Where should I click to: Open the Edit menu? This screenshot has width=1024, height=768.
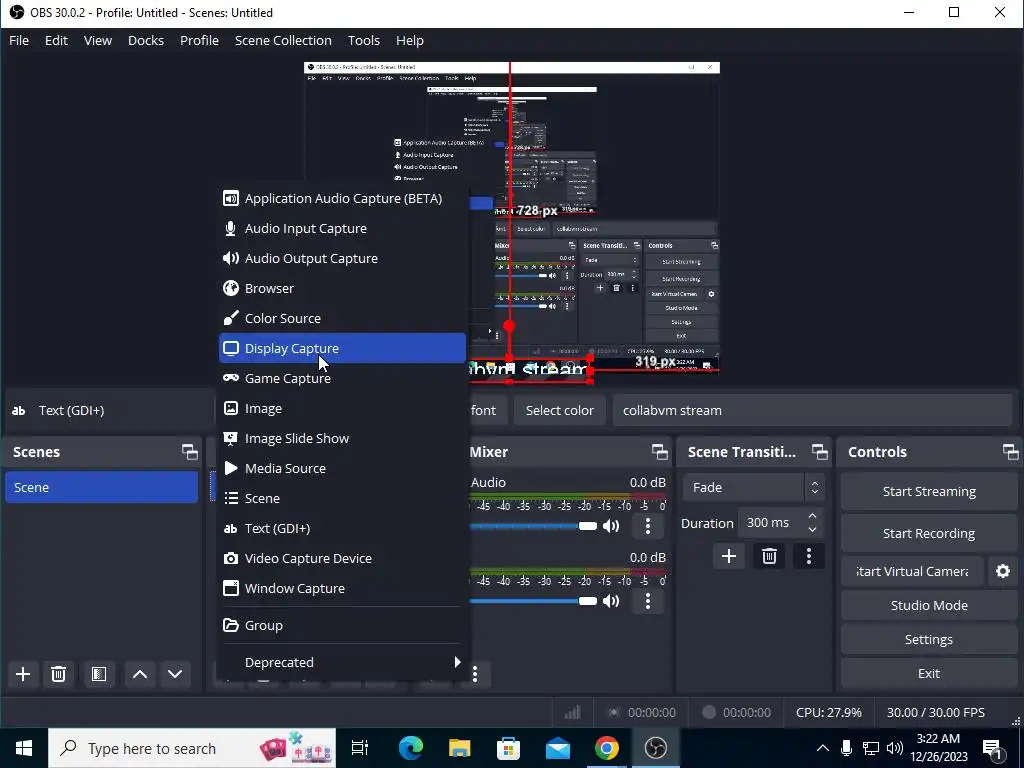56,40
